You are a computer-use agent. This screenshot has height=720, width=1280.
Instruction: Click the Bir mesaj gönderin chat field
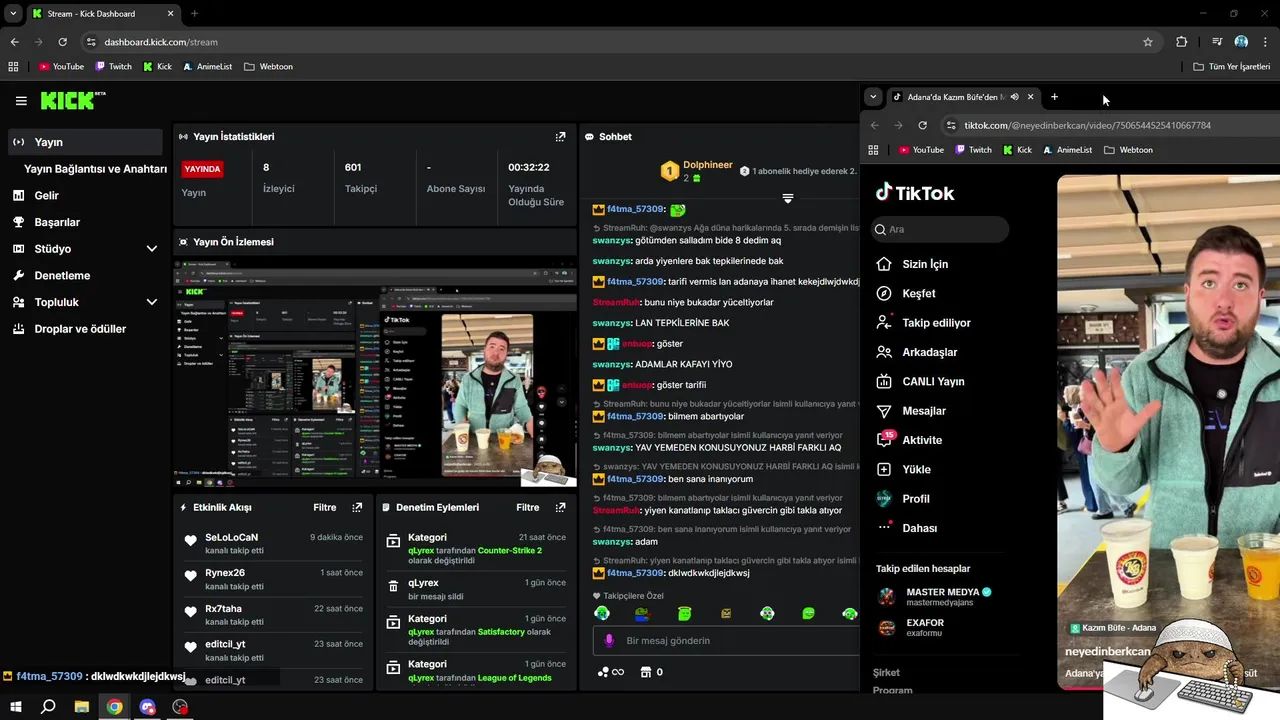click(x=725, y=640)
